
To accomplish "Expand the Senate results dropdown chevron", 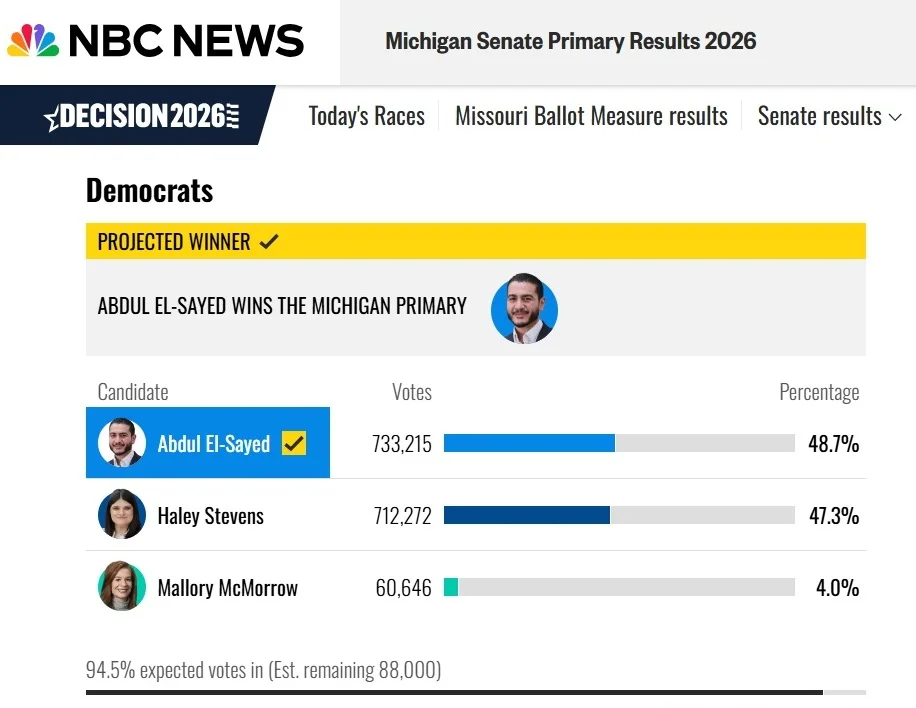I will 895,117.
